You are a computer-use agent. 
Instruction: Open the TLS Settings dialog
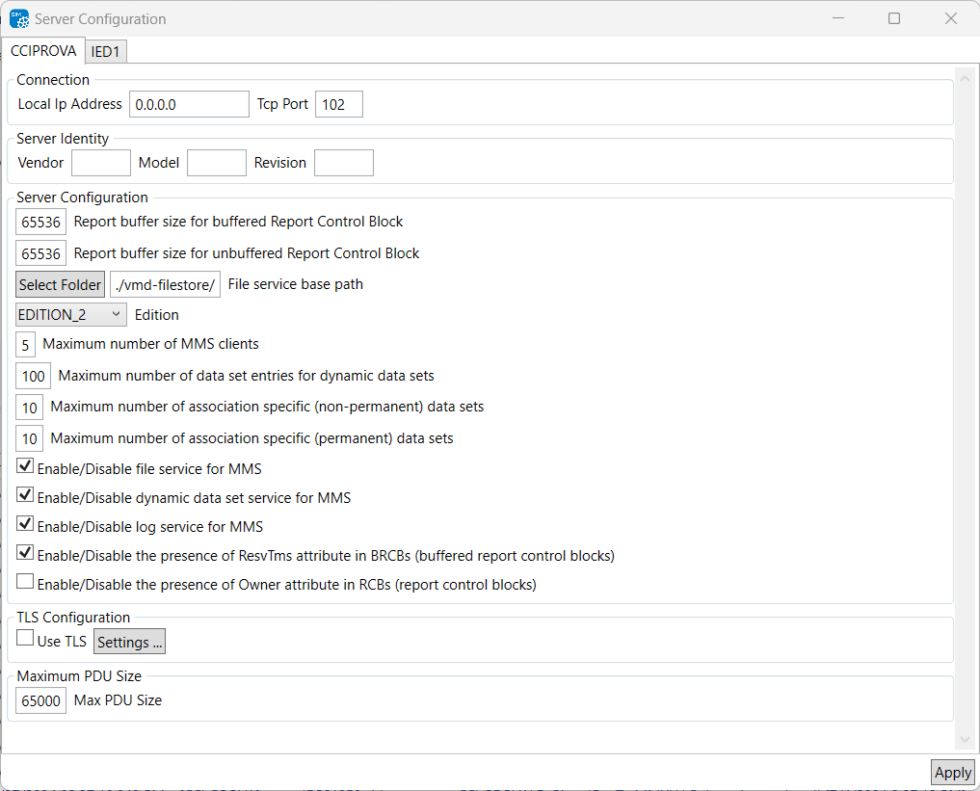pos(129,641)
